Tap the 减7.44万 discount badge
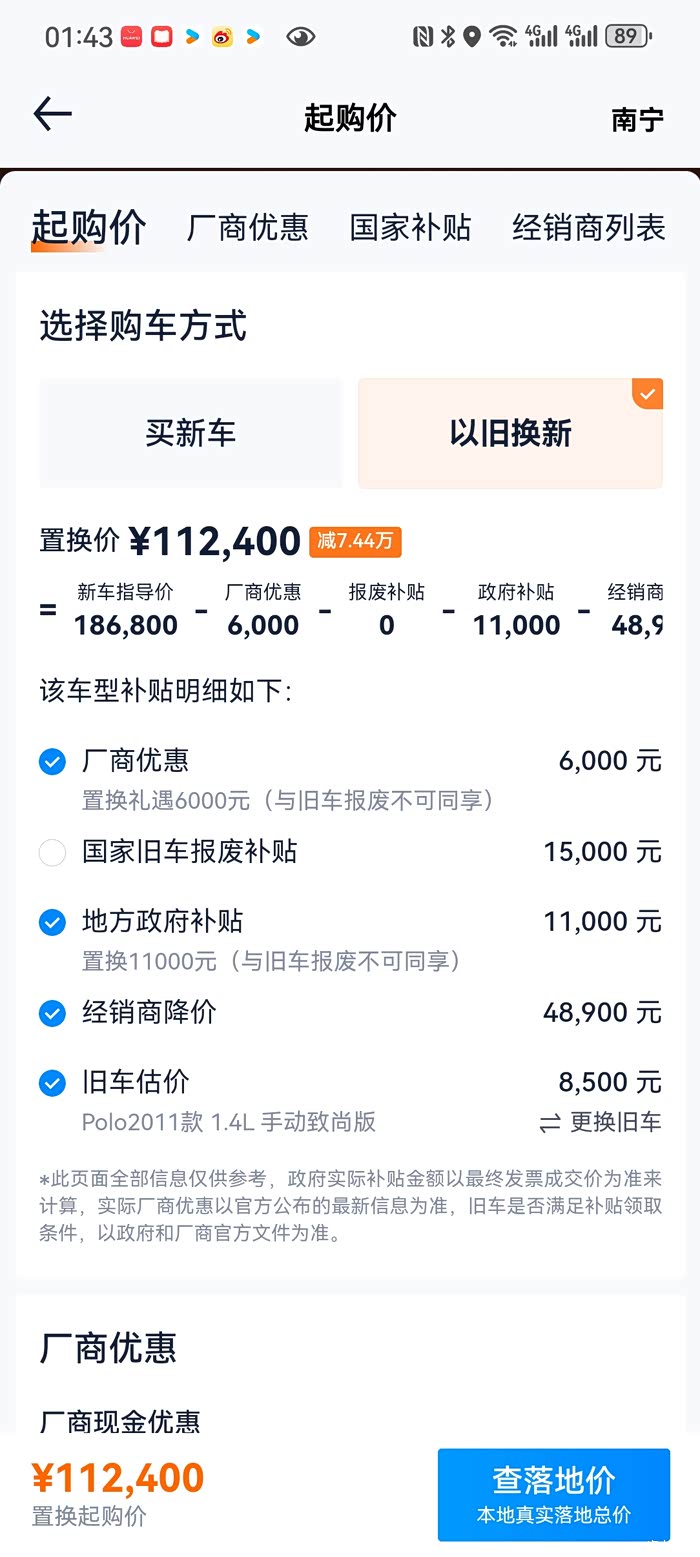 click(x=355, y=542)
